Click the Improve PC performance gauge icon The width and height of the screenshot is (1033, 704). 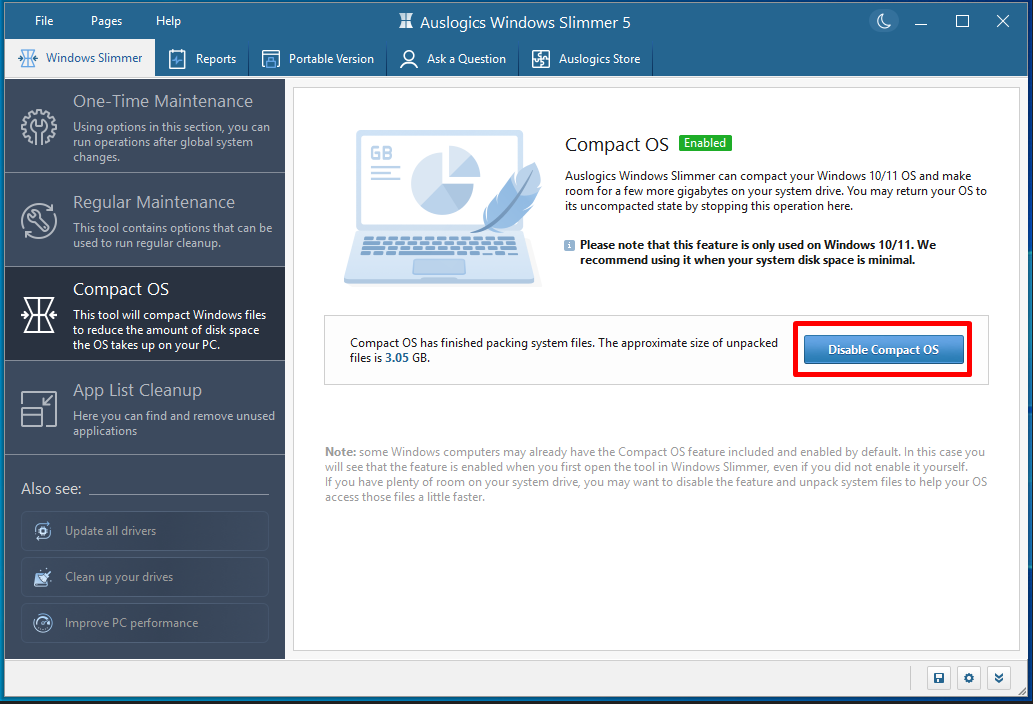43,623
